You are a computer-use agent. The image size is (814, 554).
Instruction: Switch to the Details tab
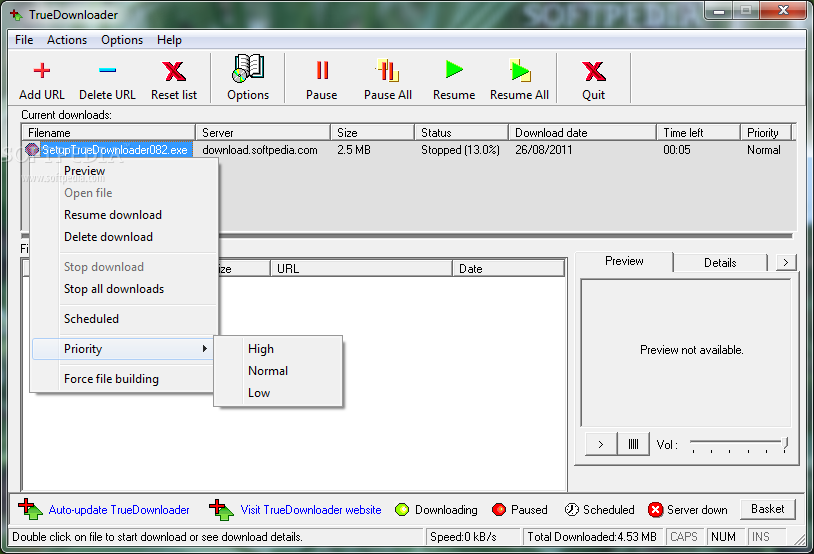(x=720, y=263)
